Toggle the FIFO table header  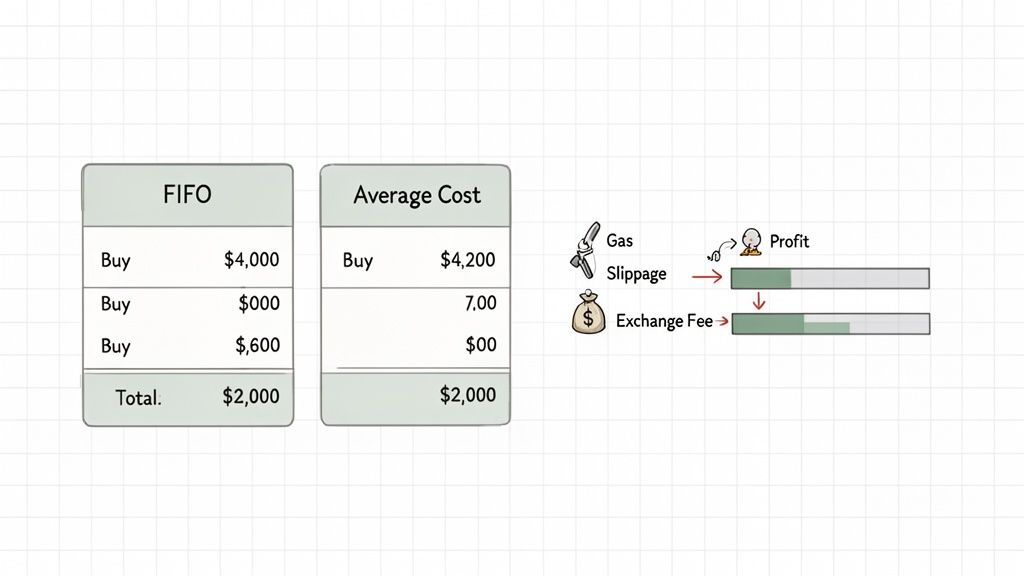(188, 195)
